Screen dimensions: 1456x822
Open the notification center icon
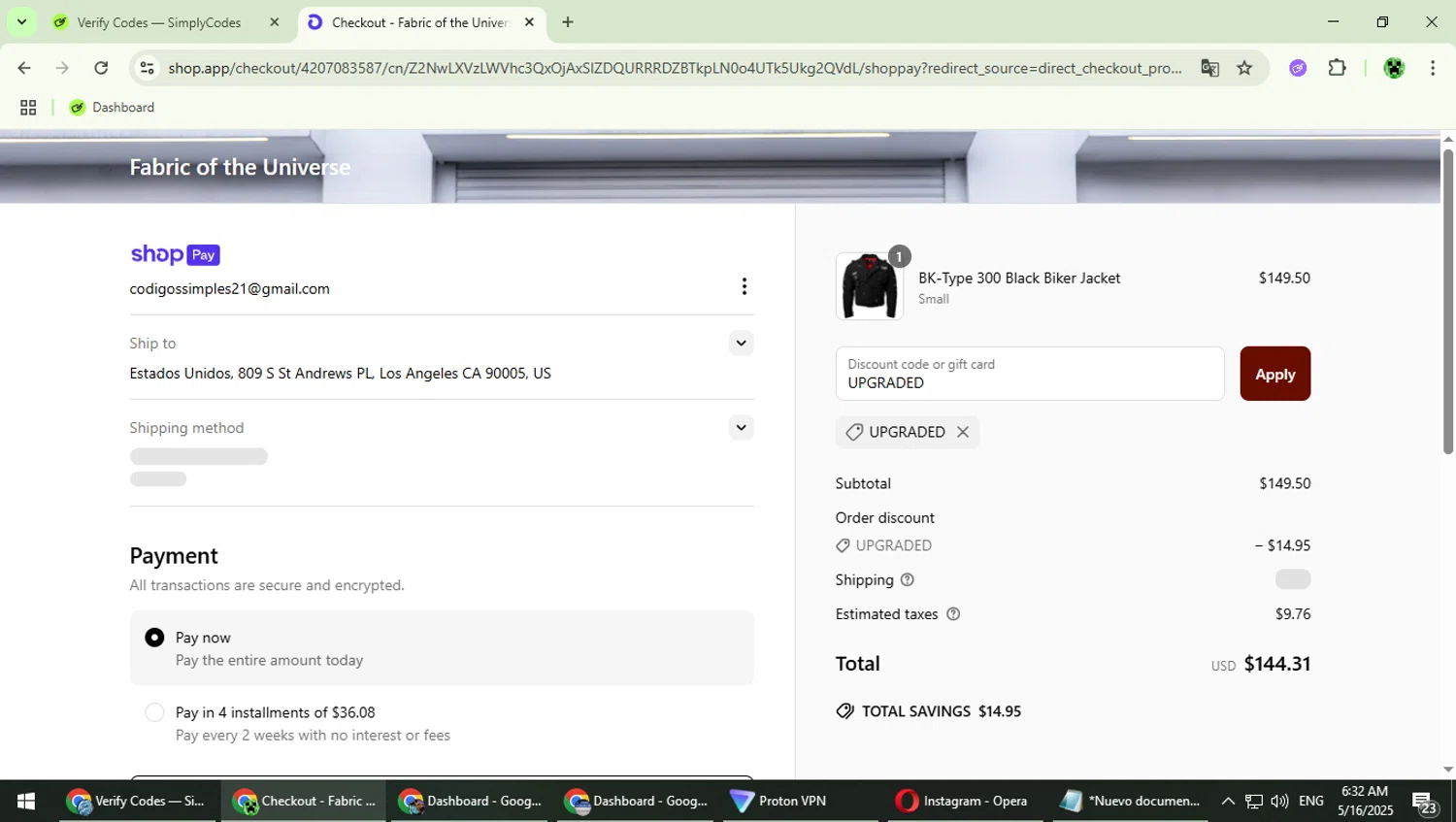tap(1425, 802)
